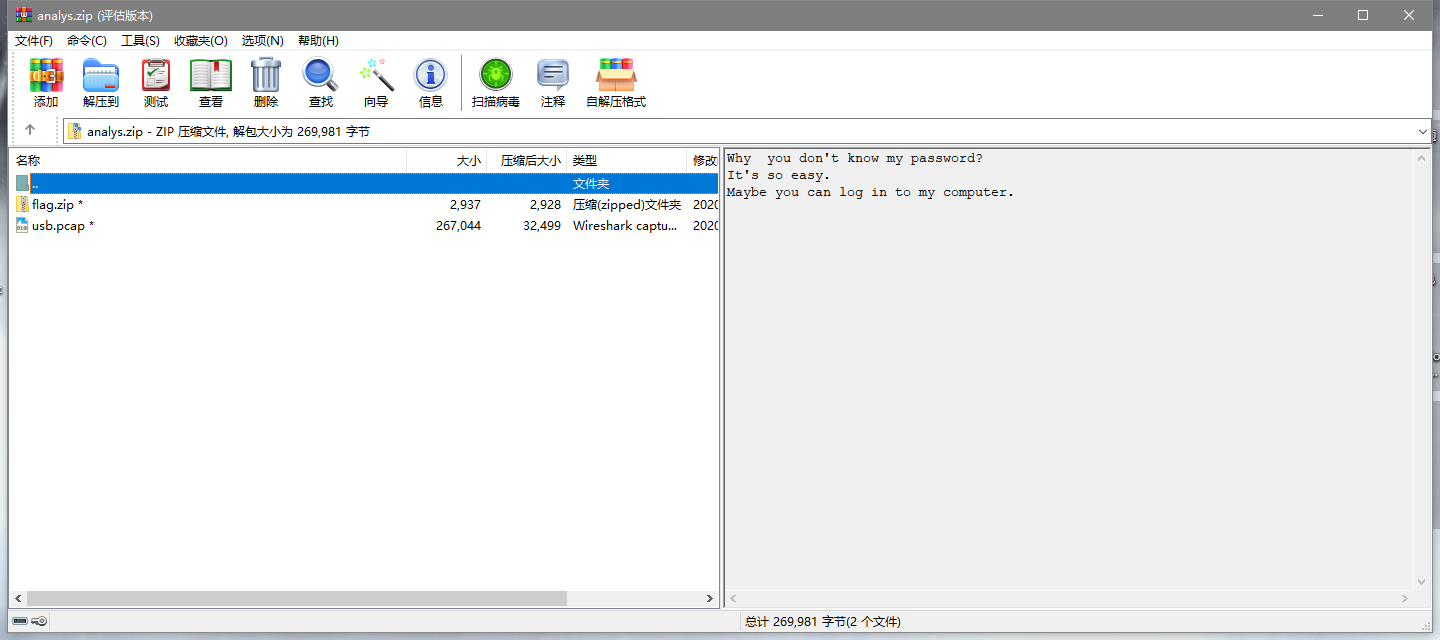Click file list horizontal scrollbar thumb
The image size is (1440, 640).
[x=296, y=598]
